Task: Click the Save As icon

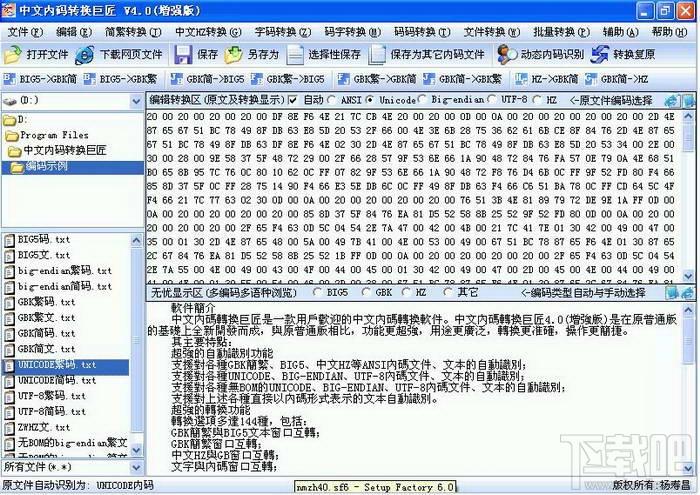Action: point(233,54)
